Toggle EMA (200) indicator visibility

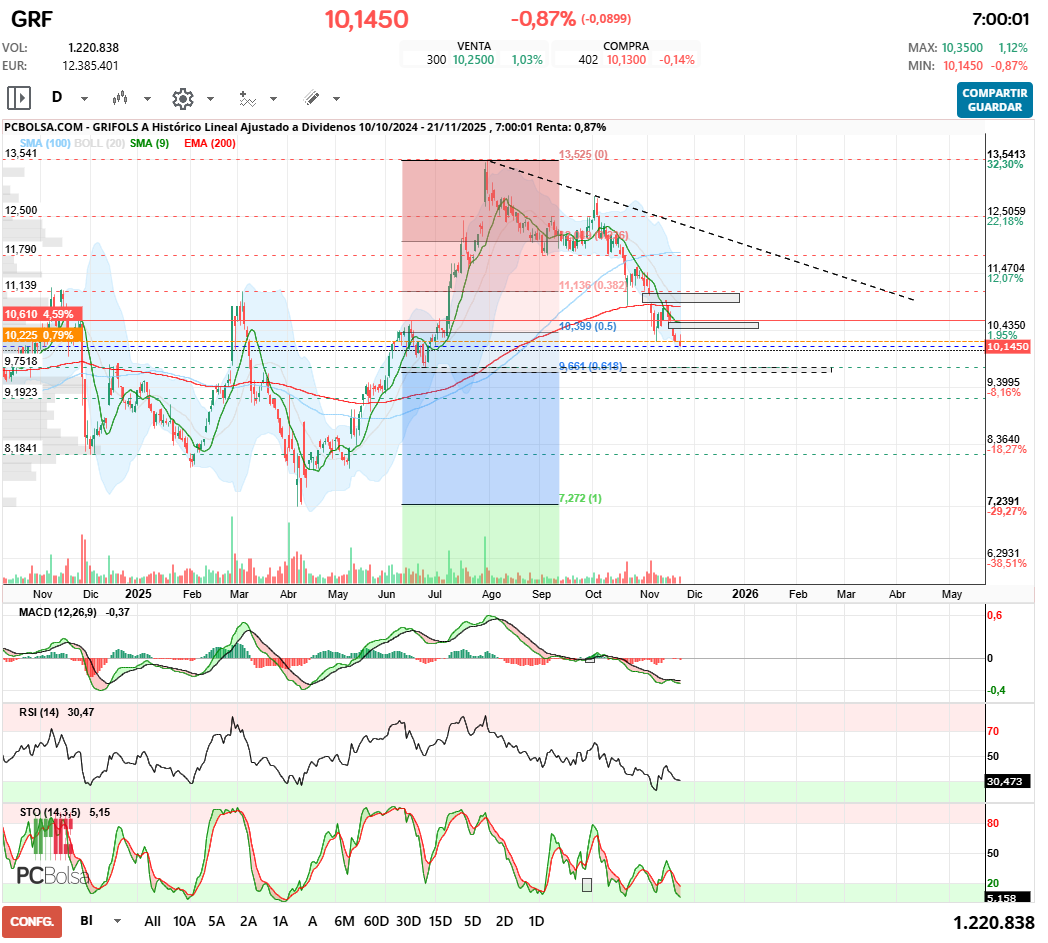[210, 143]
